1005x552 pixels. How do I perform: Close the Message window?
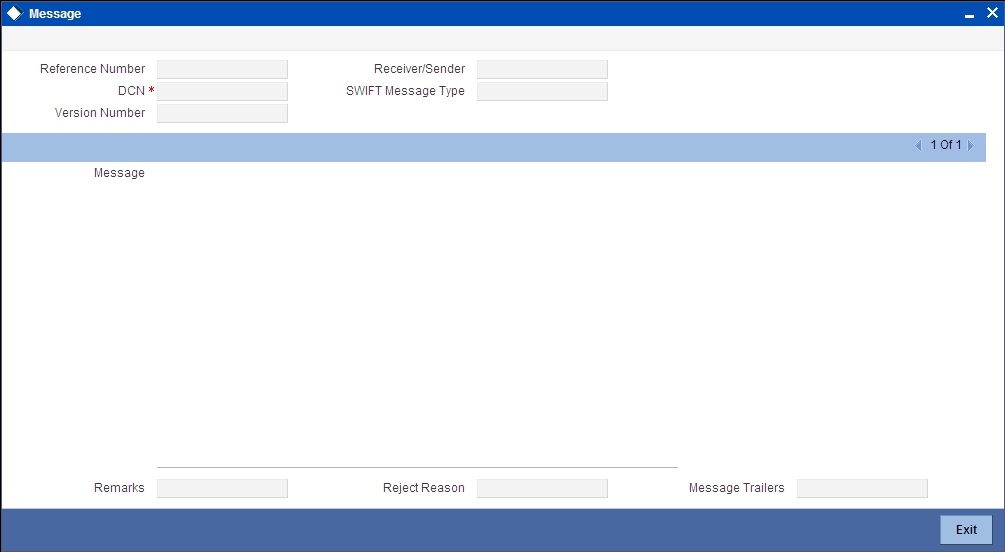coord(992,13)
